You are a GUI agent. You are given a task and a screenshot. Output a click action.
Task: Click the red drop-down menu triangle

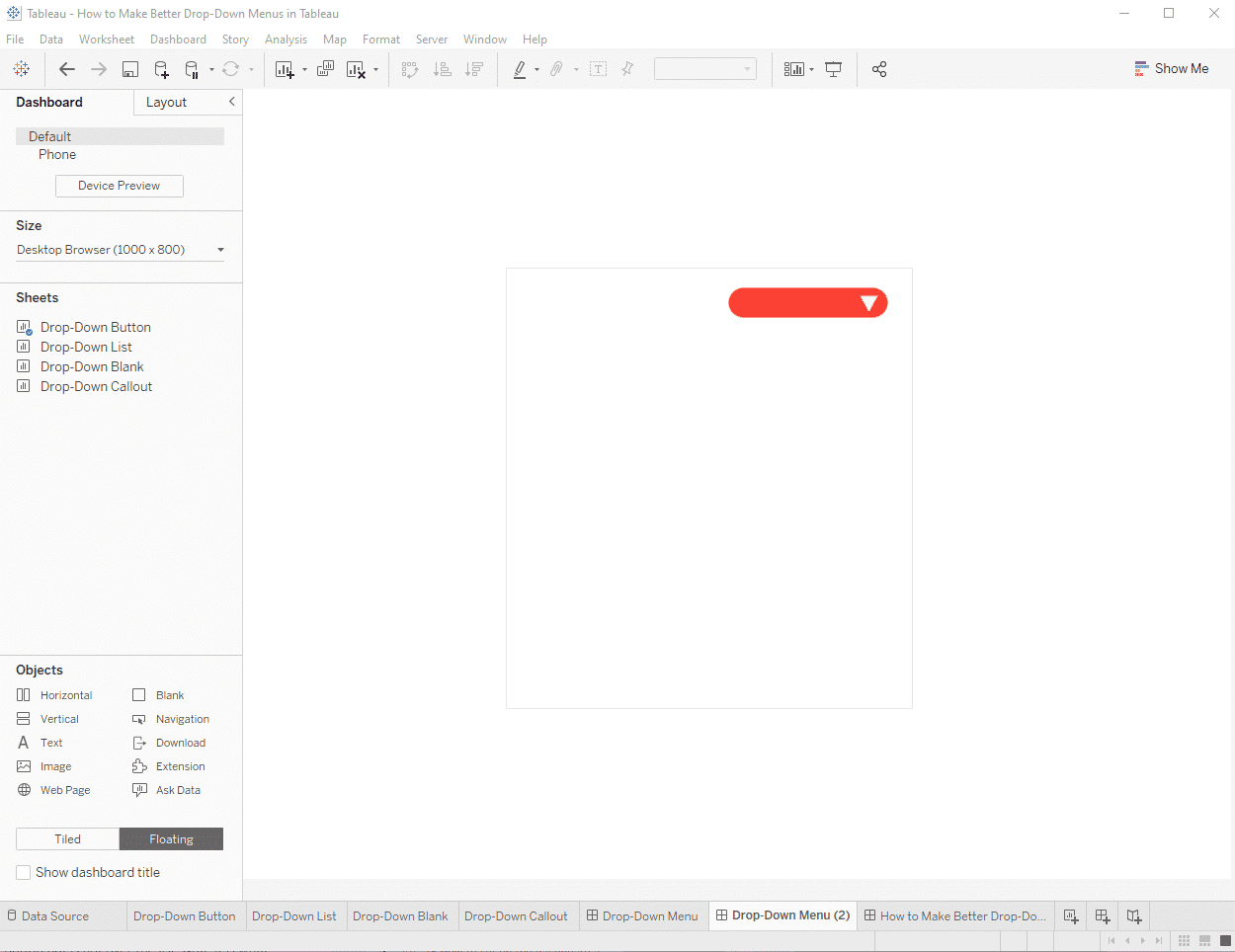coord(869,303)
